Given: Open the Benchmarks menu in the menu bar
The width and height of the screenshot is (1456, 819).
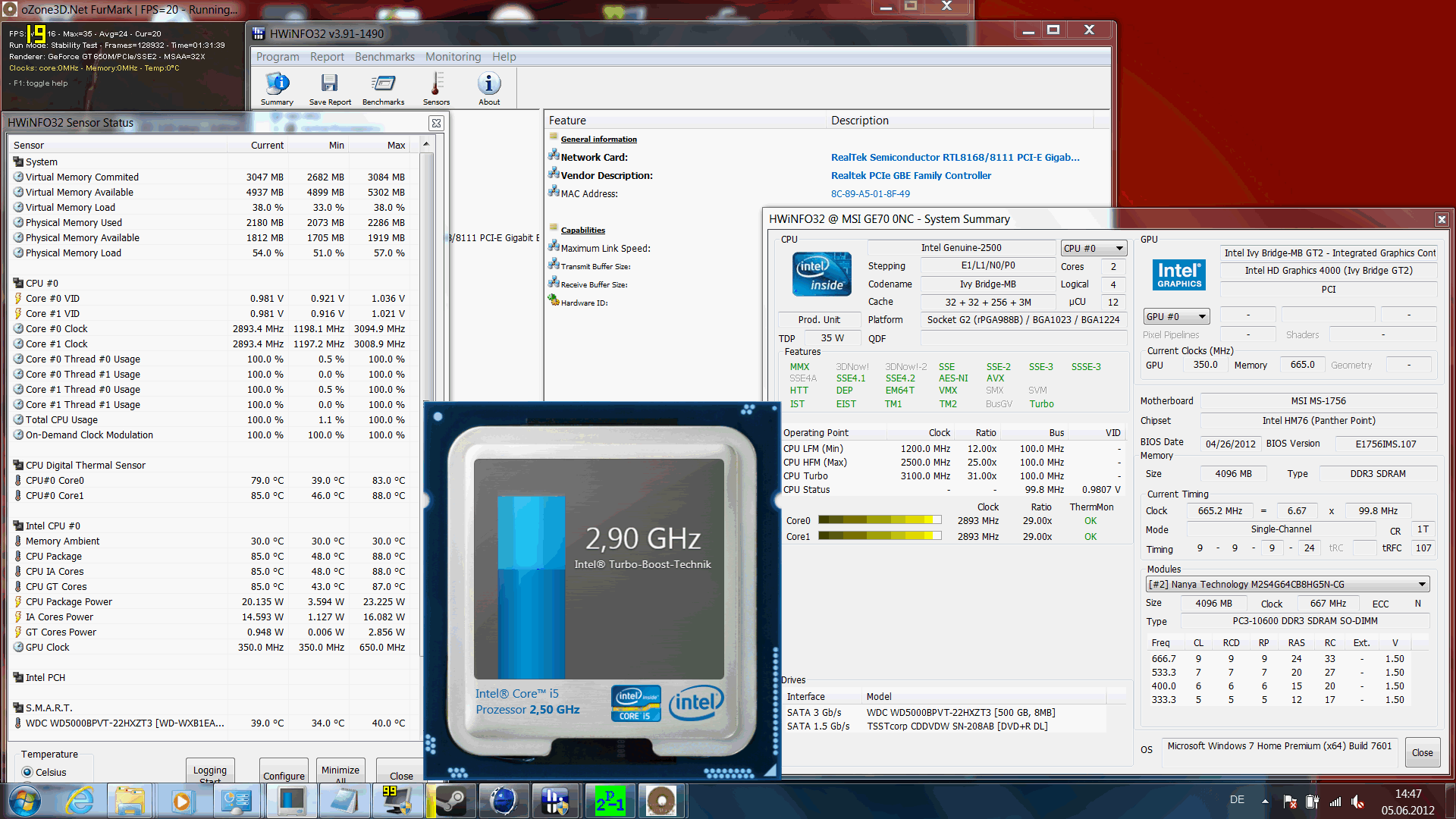Looking at the screenshot, I should [x=384, y=57].
